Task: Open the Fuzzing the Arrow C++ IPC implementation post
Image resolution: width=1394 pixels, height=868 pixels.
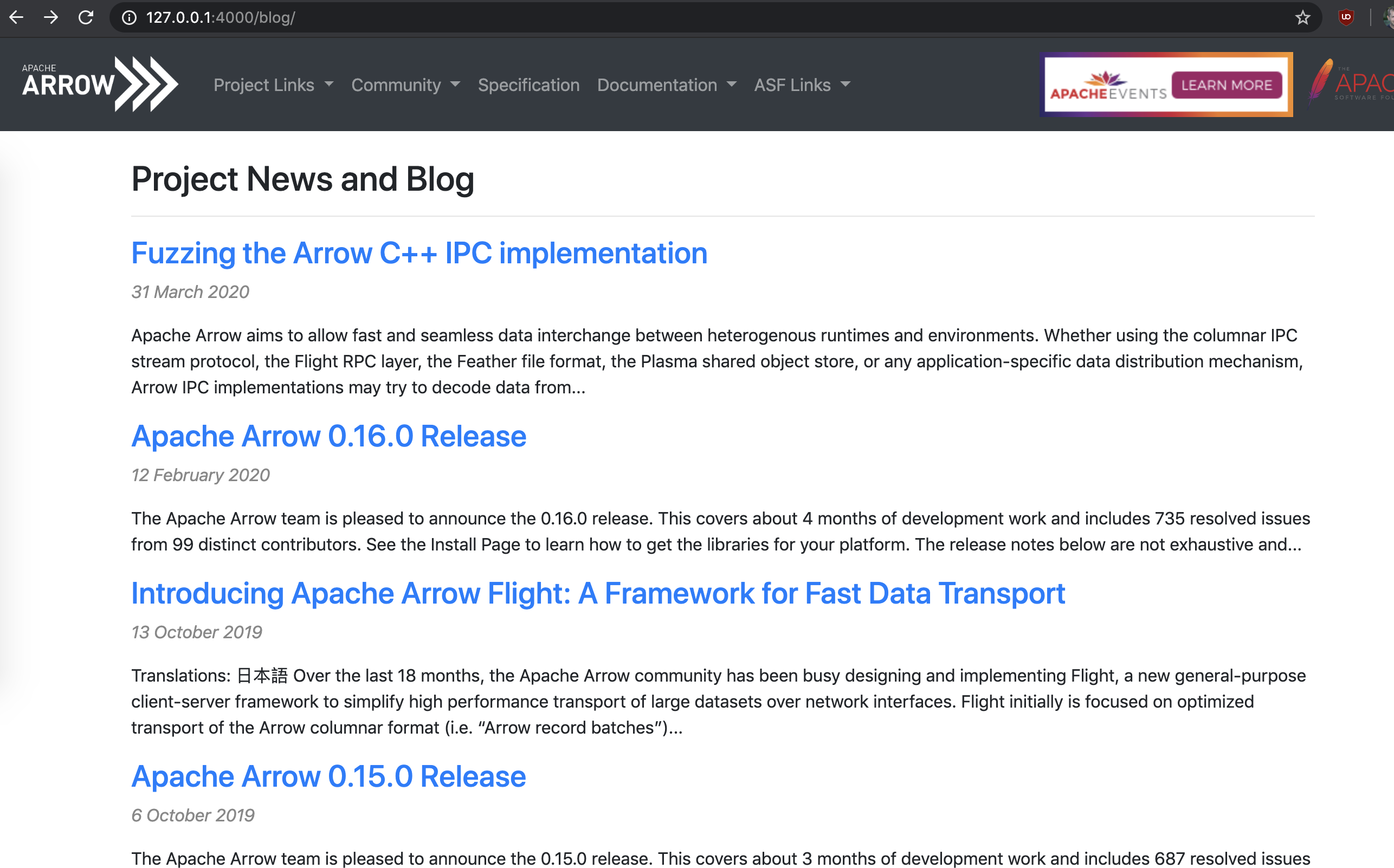Action: [418, 253]
